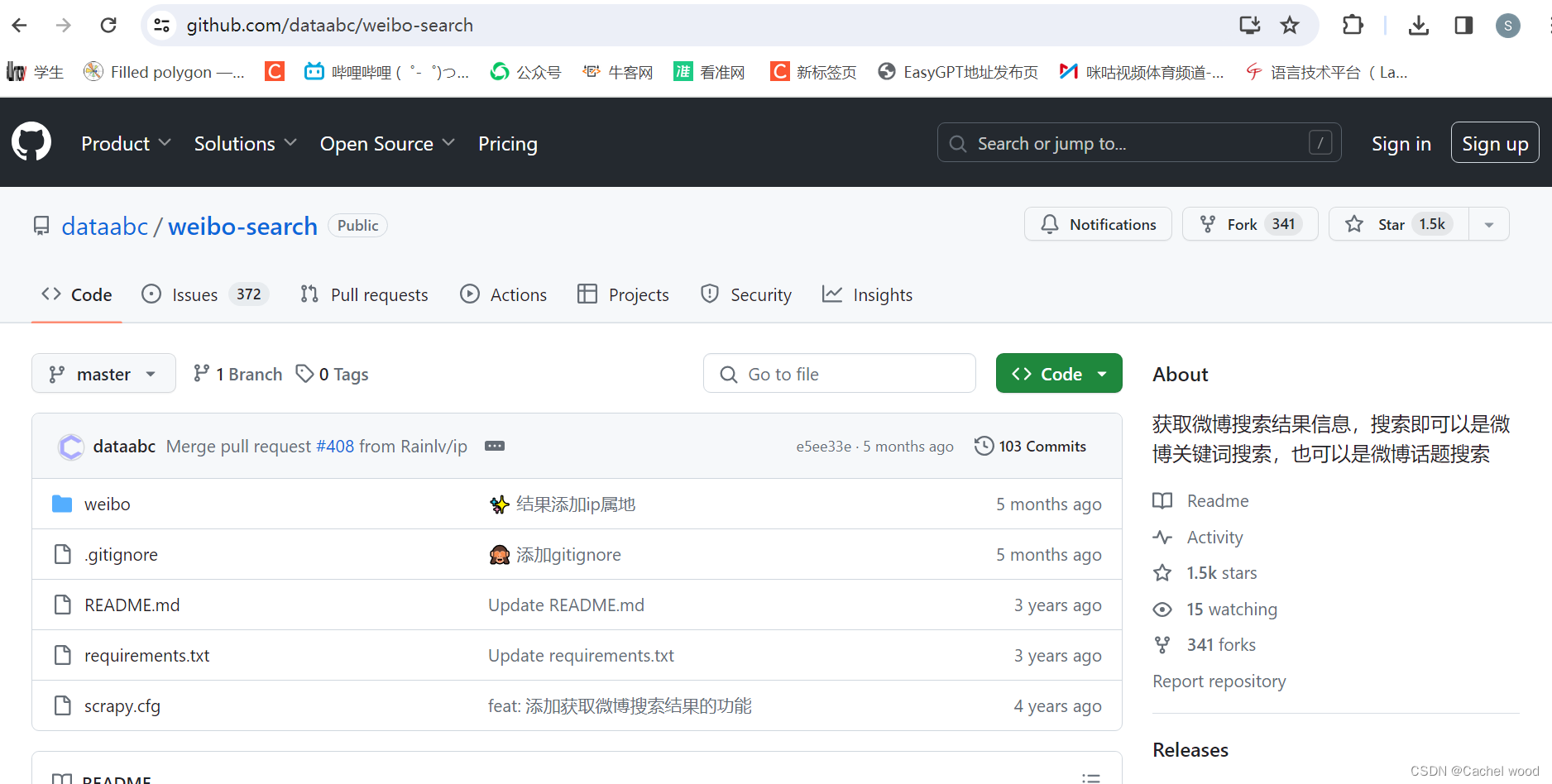This screenshot has height=784, width=1552.
Task: Open the weibo-search repository link
Action: click(x=242, y=226)
